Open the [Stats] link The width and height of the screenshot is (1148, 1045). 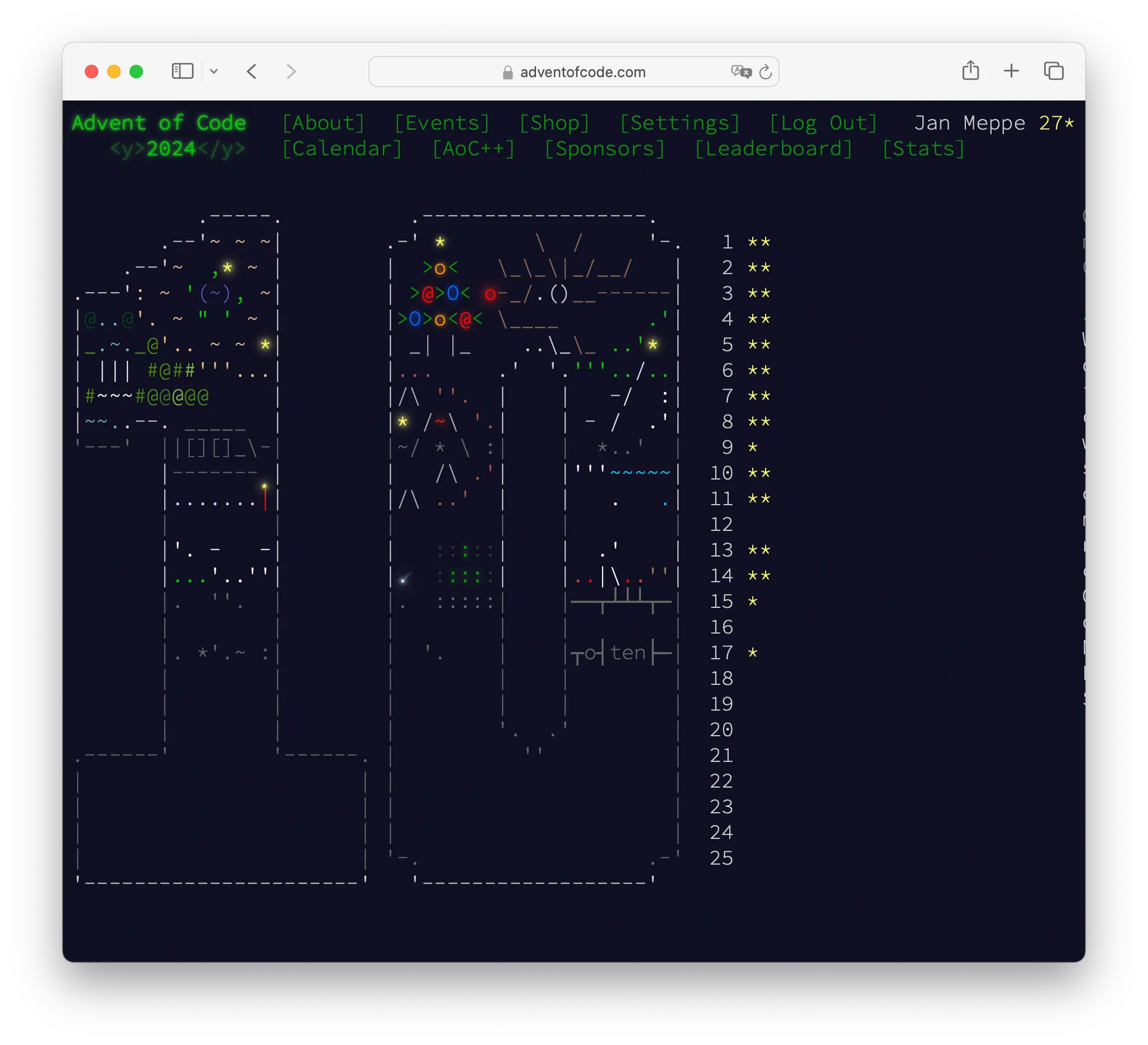pos(923,149)
